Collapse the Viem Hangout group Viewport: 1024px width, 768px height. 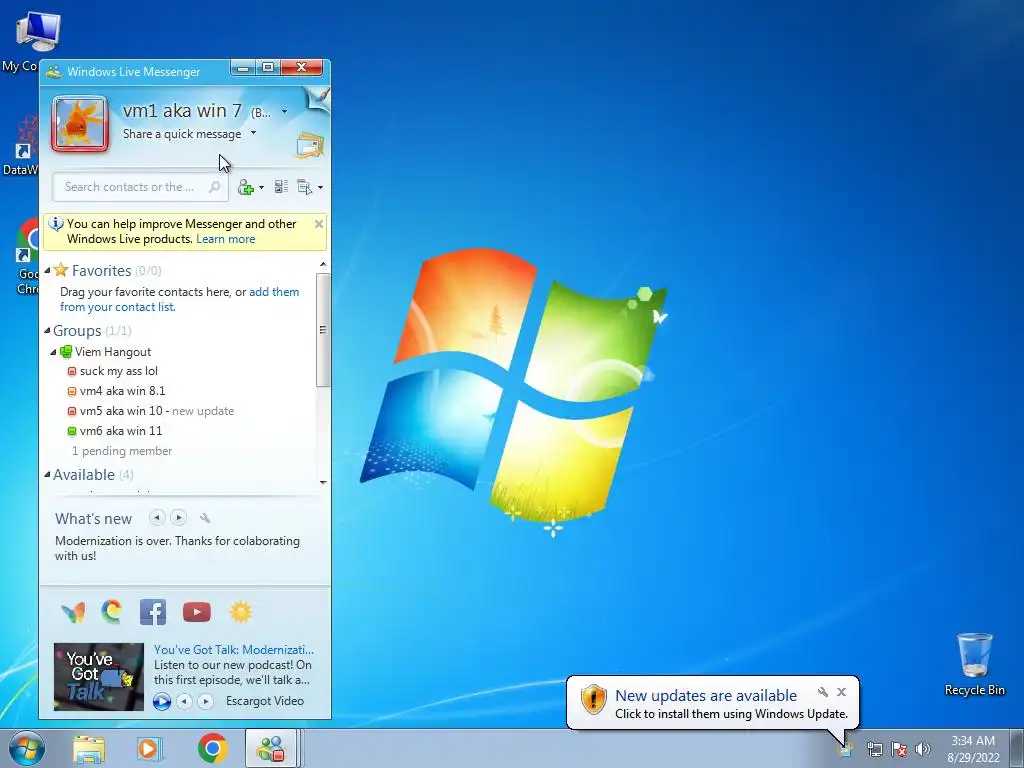(54, 352)
